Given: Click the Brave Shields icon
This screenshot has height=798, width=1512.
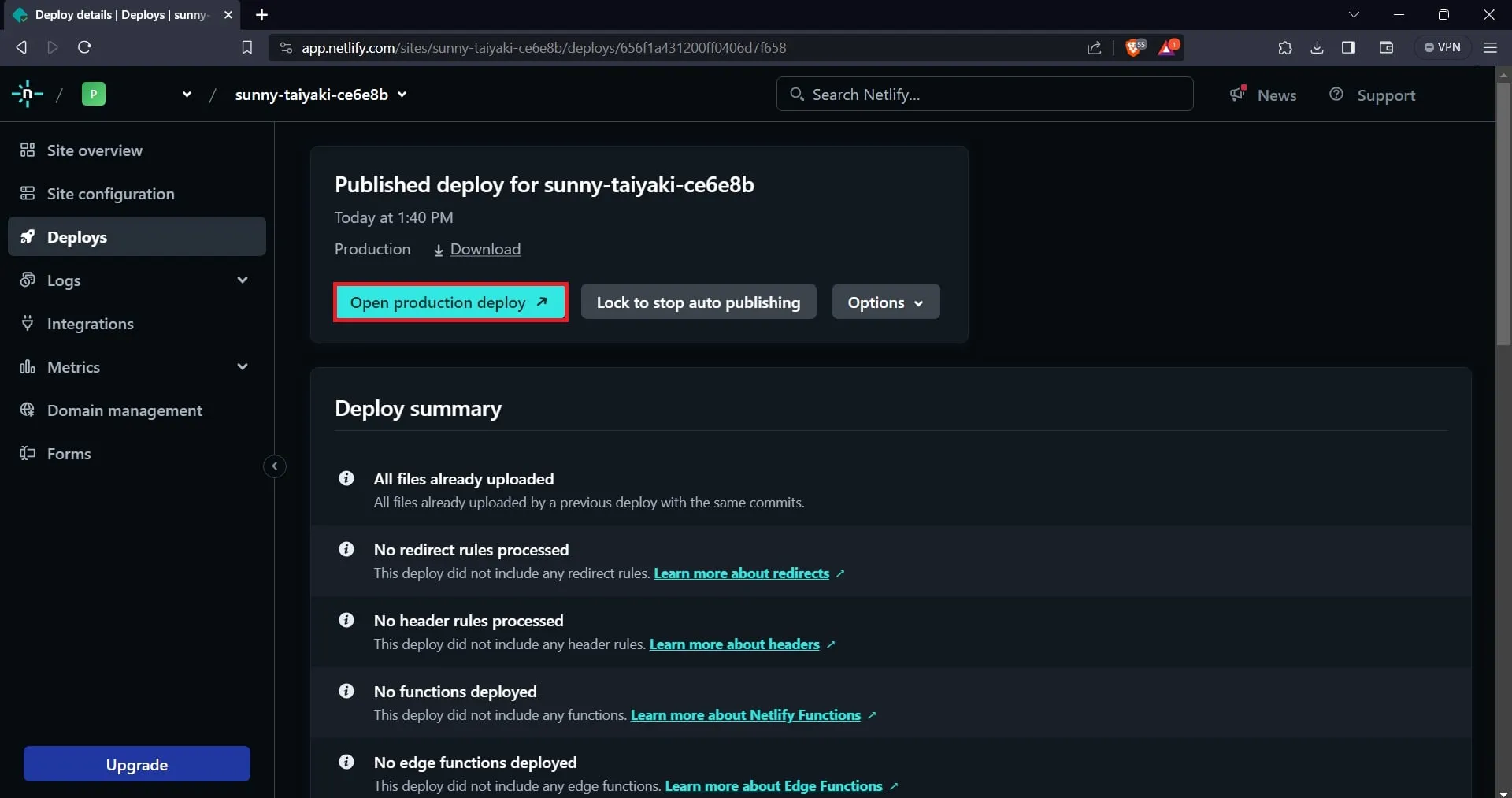Looking at the screenshot, I should pyautogui.click(x=1134, y=47).
